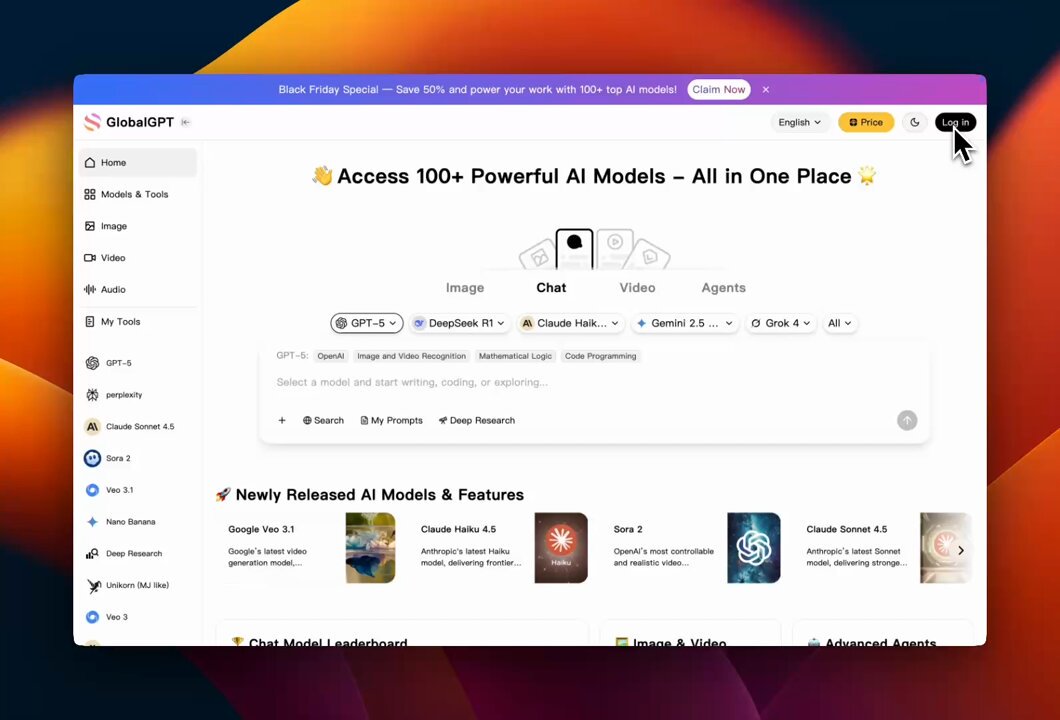Open the Price page button
1060x720 pixels.
click(866, 122)
